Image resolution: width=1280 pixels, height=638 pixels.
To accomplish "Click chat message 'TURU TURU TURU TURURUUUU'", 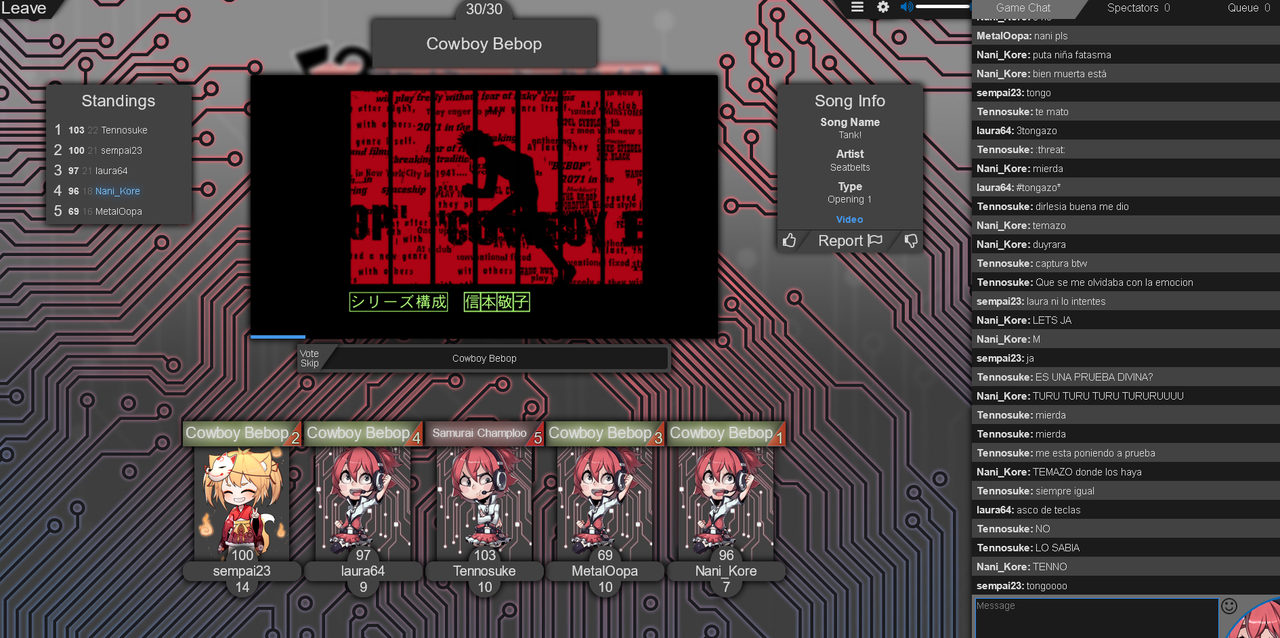I will (1108, 396).
